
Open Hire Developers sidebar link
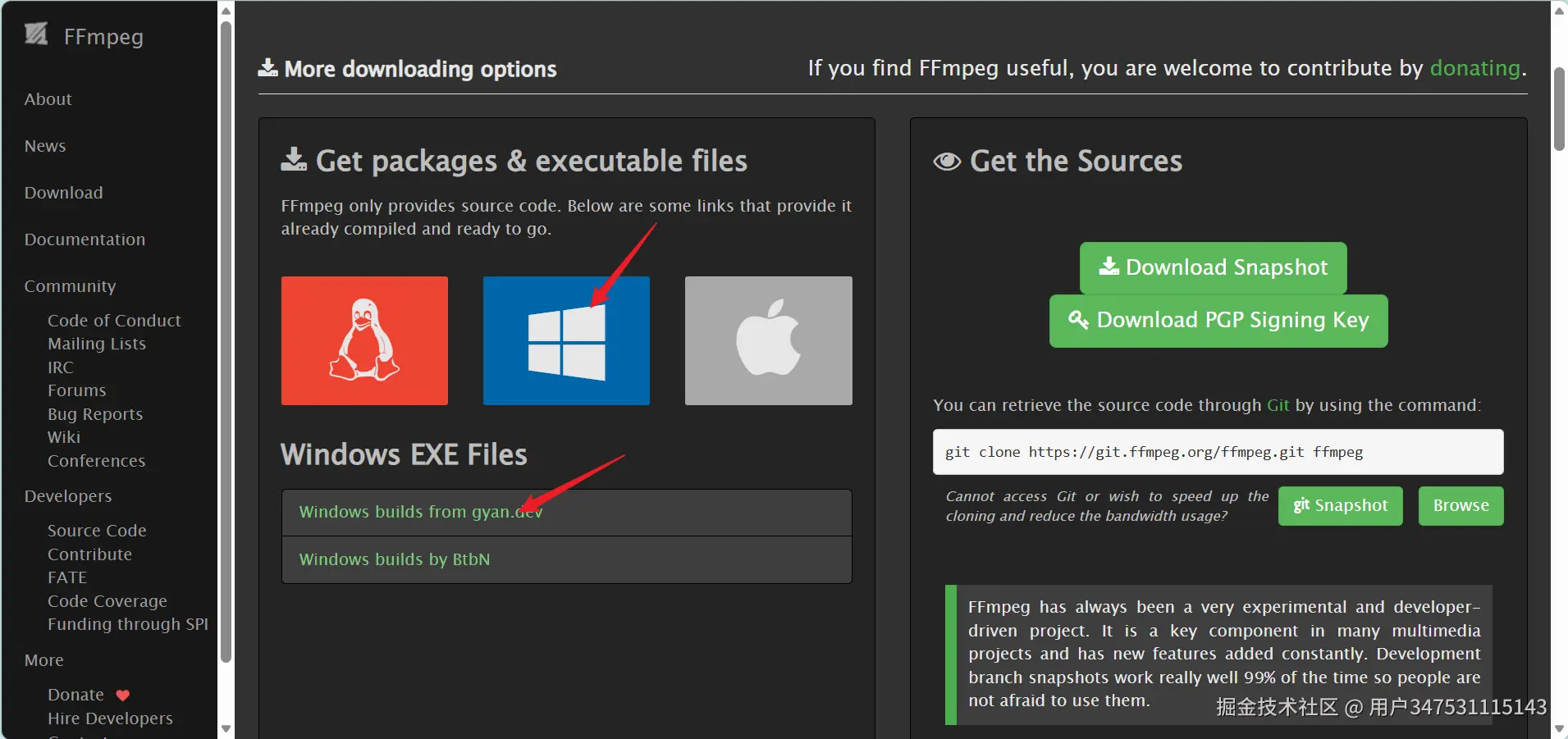pyautogui.click(x=110, y=718)
